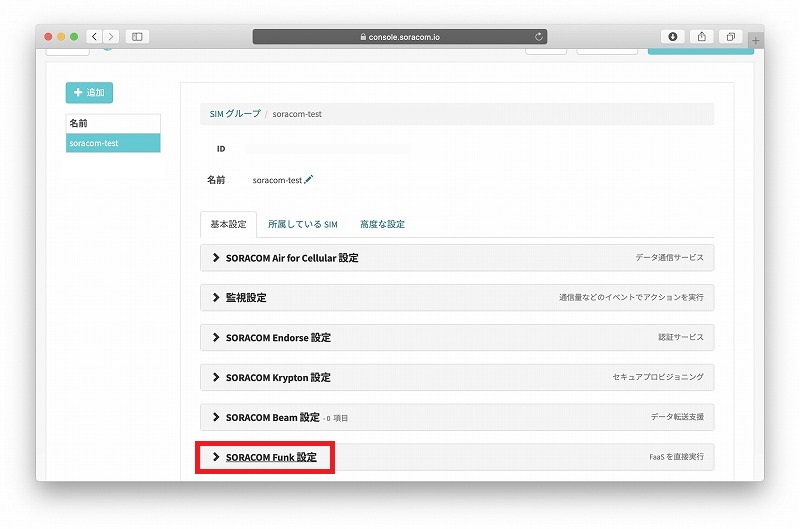Click the データ通信サービス description text
The height and width of the screenshot is (529, 800).
[x=669, y=258]
